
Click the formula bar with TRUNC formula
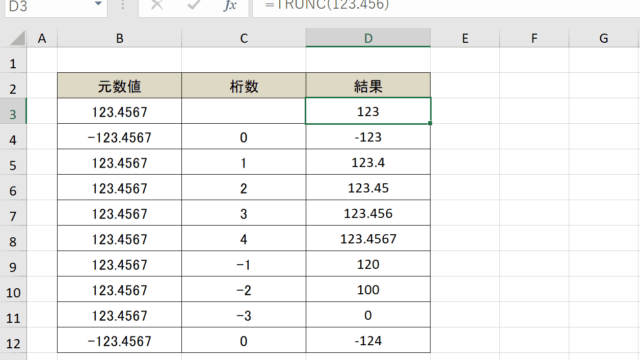[x=446, y=6]
